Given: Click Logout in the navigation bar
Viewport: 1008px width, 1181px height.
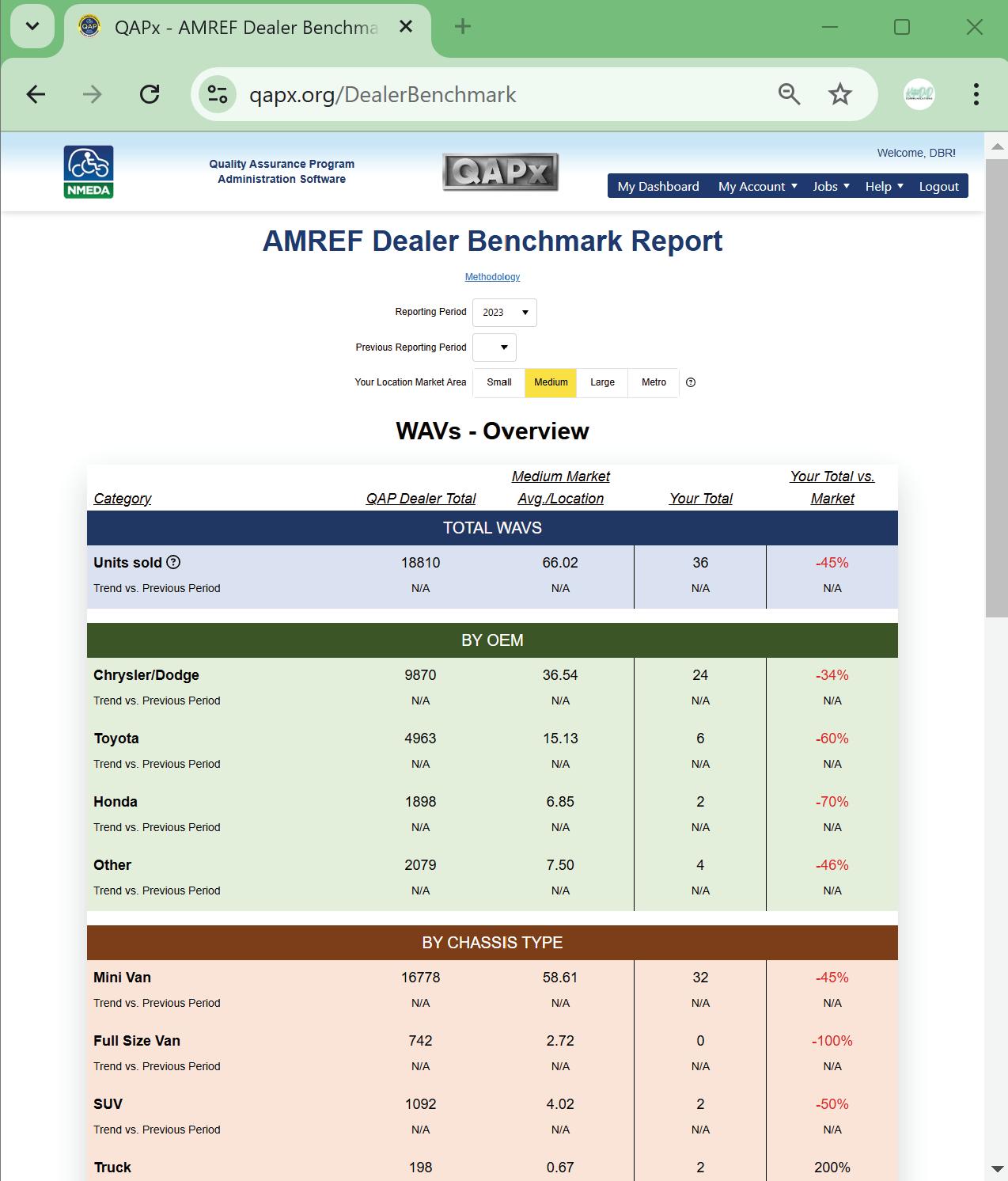Looking at the screenshot, I should click(x=938, y=186).
